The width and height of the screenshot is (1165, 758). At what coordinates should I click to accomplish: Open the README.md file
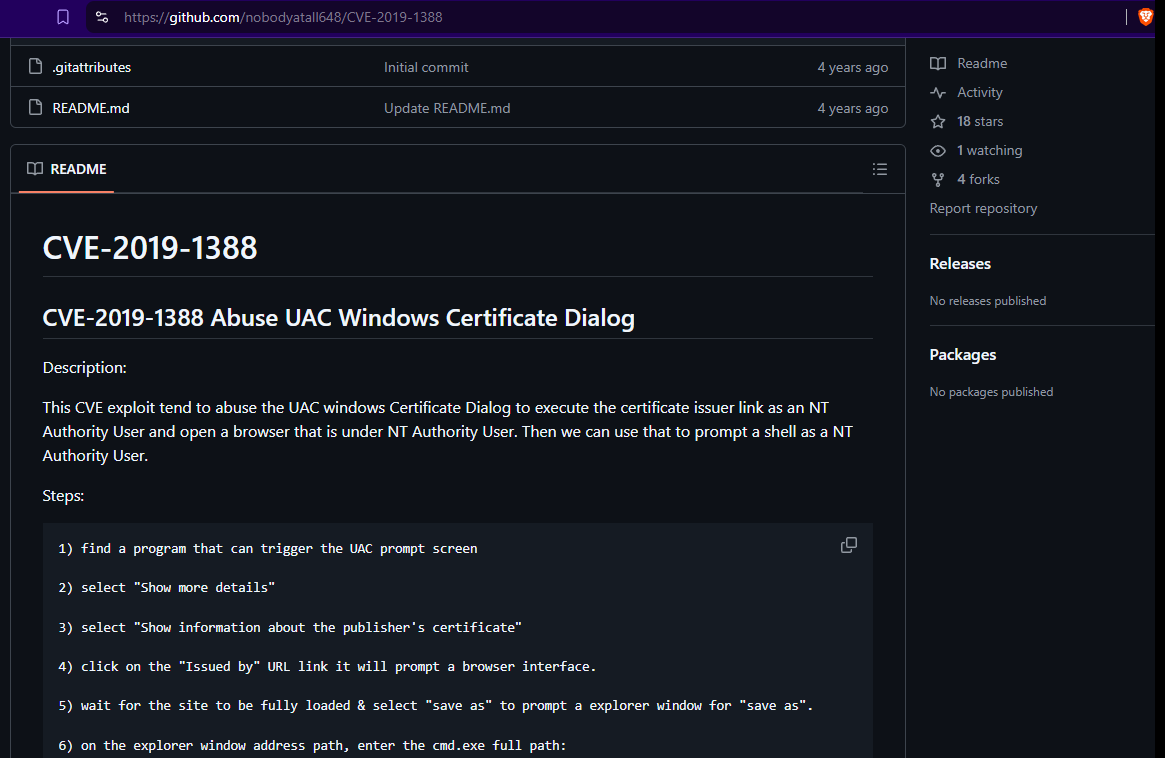coord(90,108)
